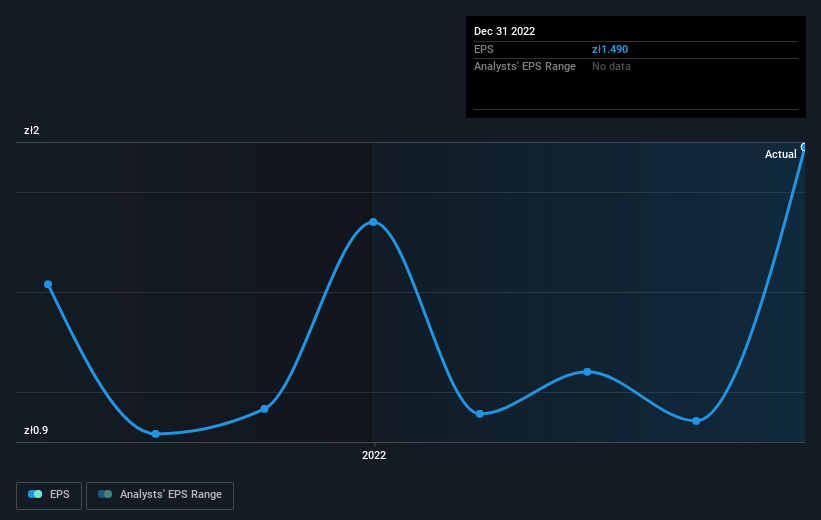Click the 'No data' analysts range value
This screenshot has width=821, height=520.
coord(611,67)
